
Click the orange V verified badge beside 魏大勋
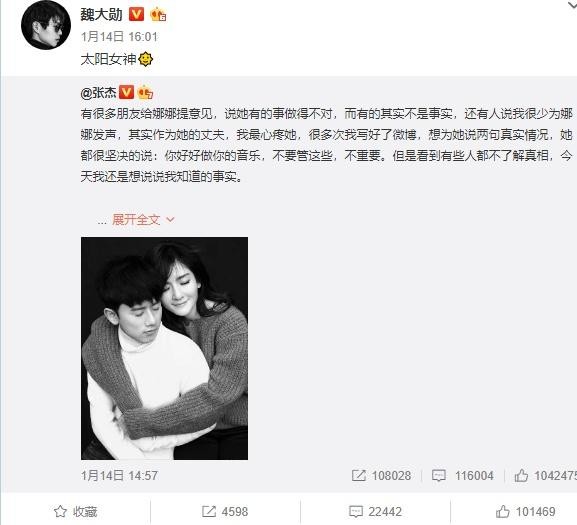pos(136,15)
